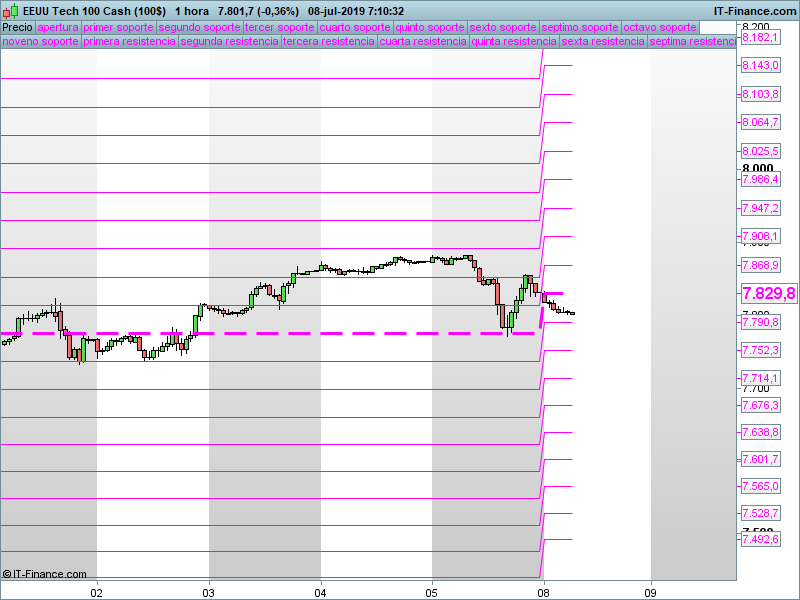This screenshot has height=600, width=800.
Task: Click the 02 date marker on time axis
Action: point(96,593)
